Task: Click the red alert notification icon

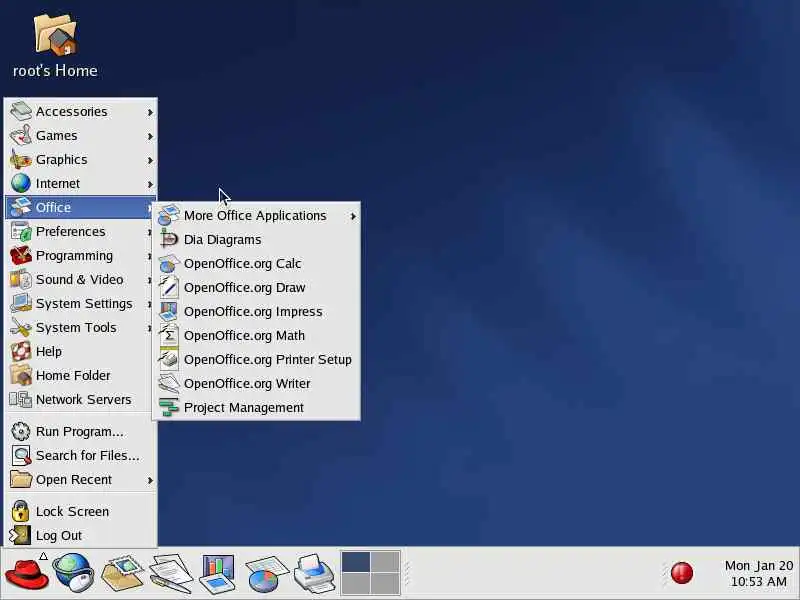Action: tap(682, 572)
